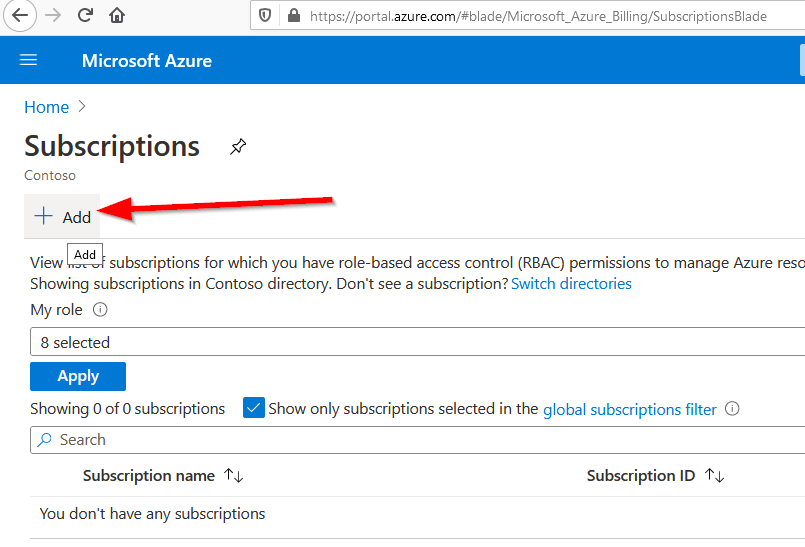Image resolution: width=805 pixels, height=547 pixels.
Task: Sort by Subscription ID column header
Action: point(641,476)
